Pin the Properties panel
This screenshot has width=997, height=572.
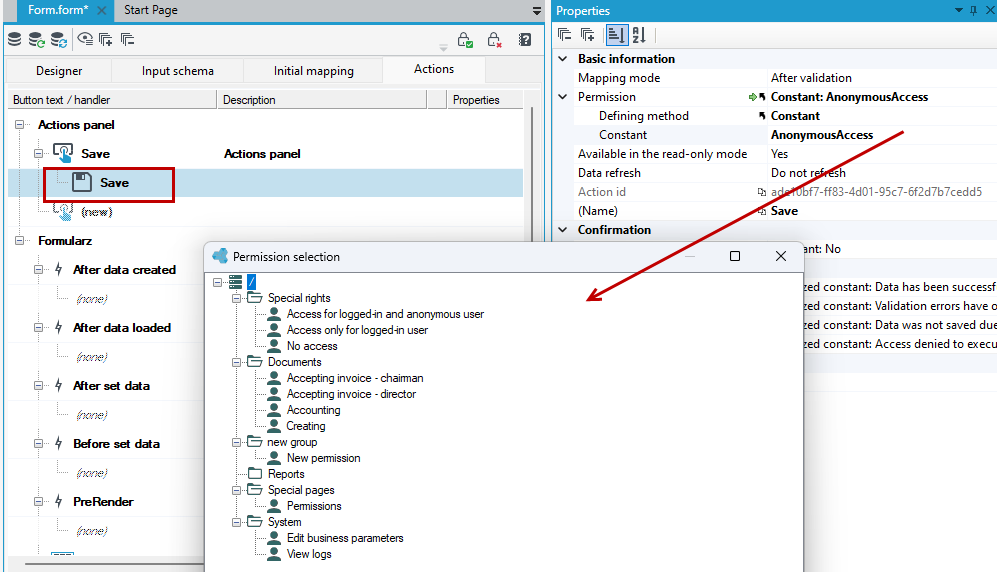pos(973,10)
